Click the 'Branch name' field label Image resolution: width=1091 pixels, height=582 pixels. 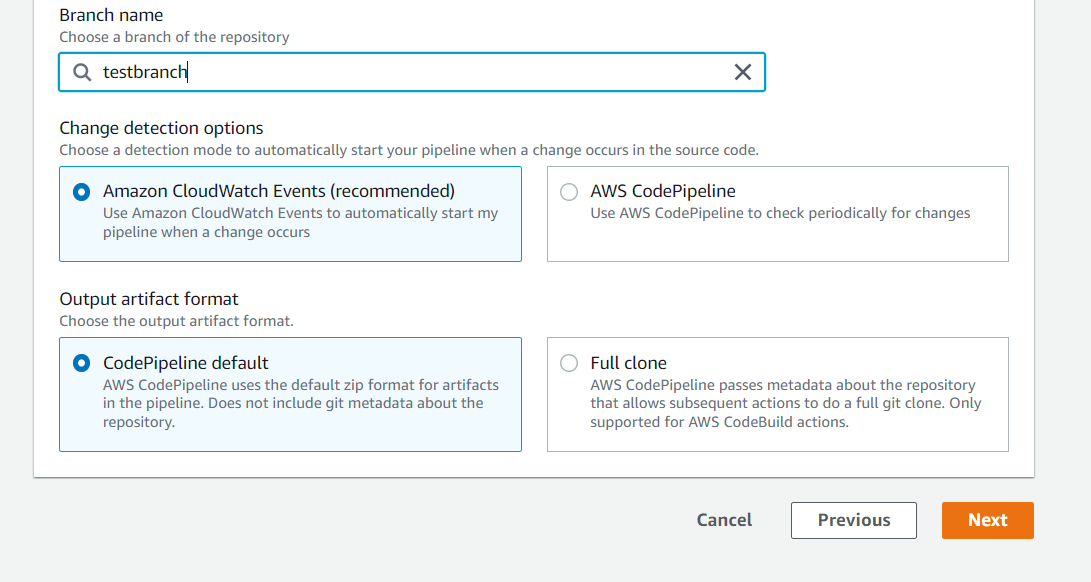(111, 15)
